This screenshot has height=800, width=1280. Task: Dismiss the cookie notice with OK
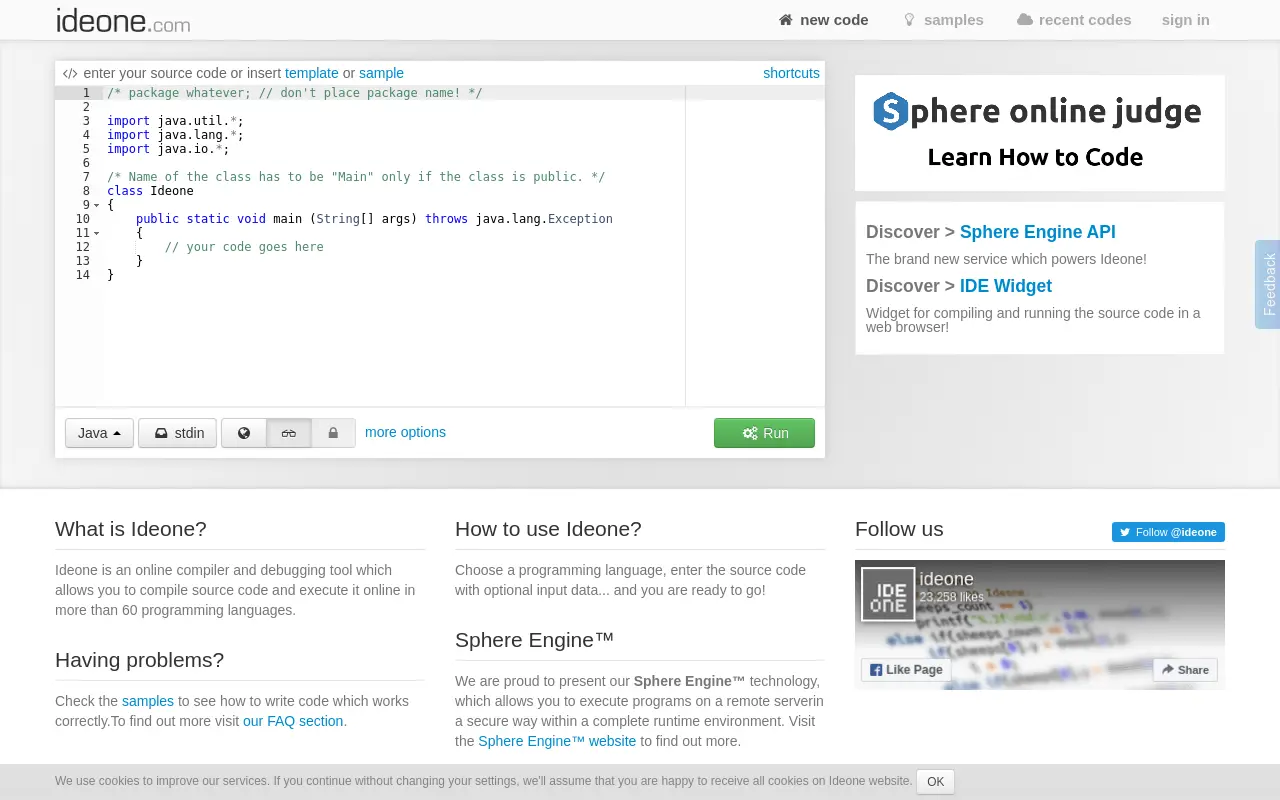click(935, 782)
